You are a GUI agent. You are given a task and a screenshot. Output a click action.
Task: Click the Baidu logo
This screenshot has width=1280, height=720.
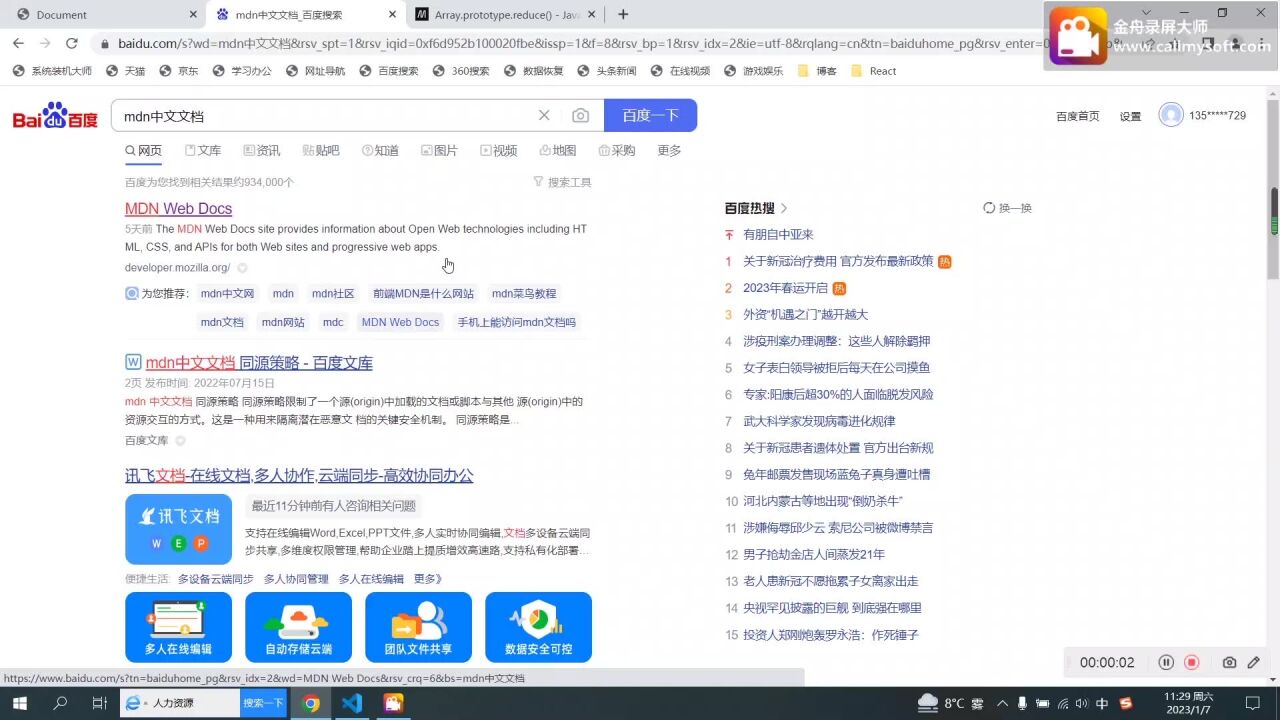pyautogui.click(x=55, y=116)
